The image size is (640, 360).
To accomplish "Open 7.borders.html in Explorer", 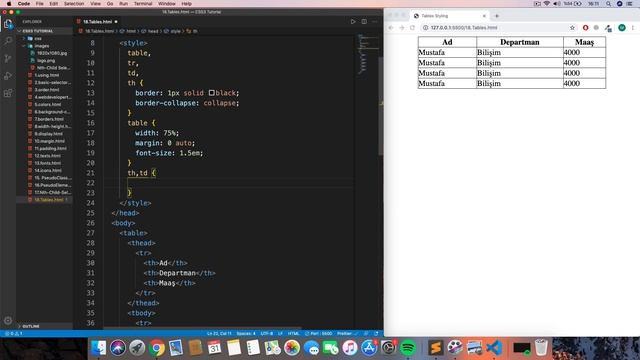I will tap(49, 119).
